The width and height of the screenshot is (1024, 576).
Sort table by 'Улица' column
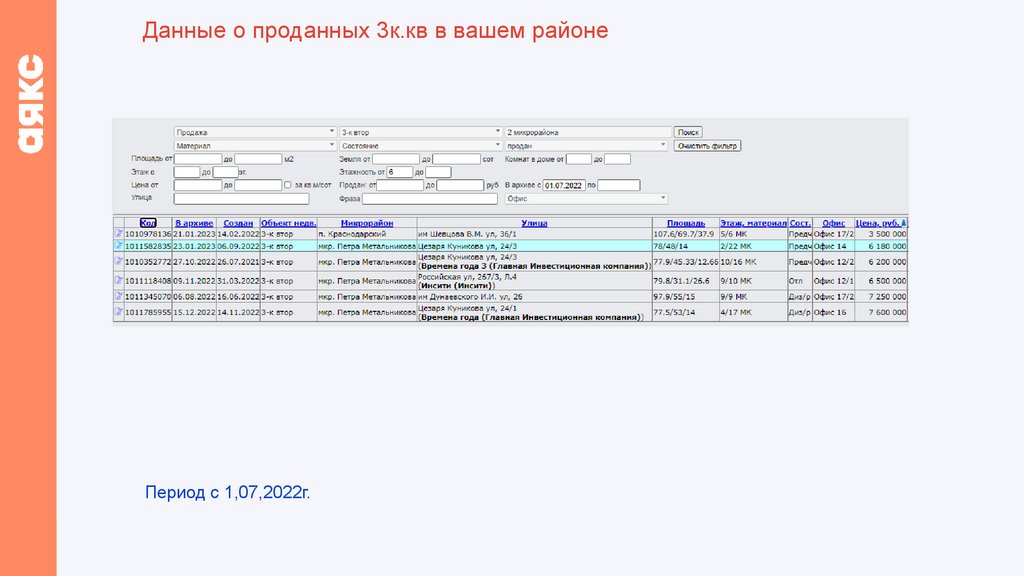pos(534,223)
